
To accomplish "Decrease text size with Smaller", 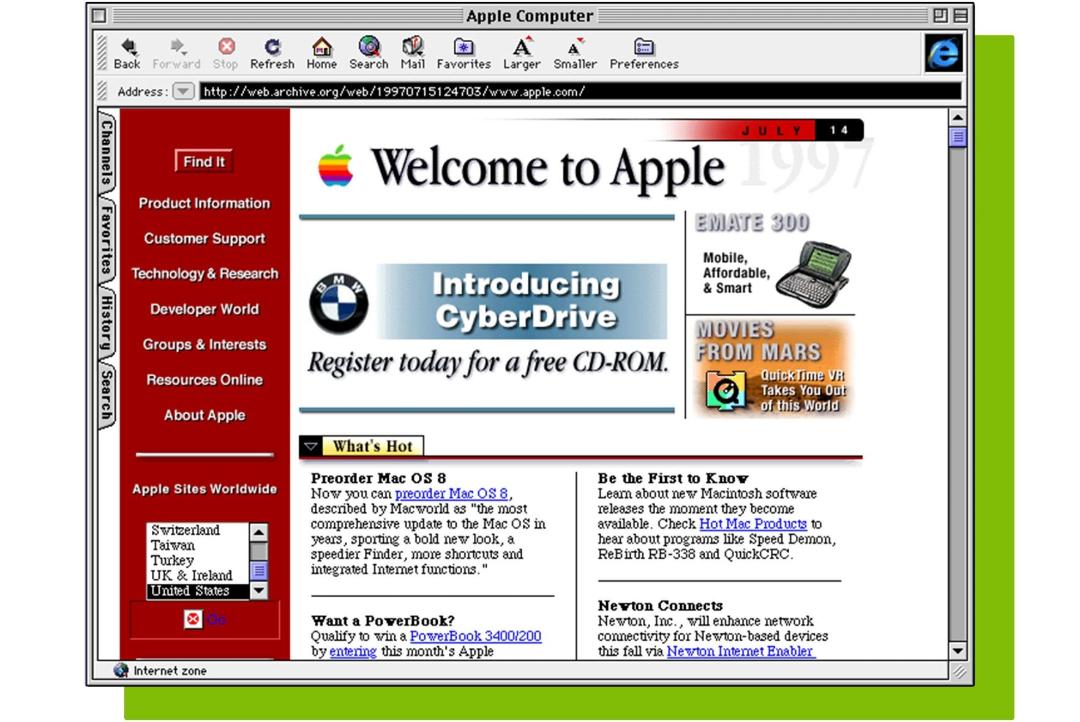I will tap(575, 54).
